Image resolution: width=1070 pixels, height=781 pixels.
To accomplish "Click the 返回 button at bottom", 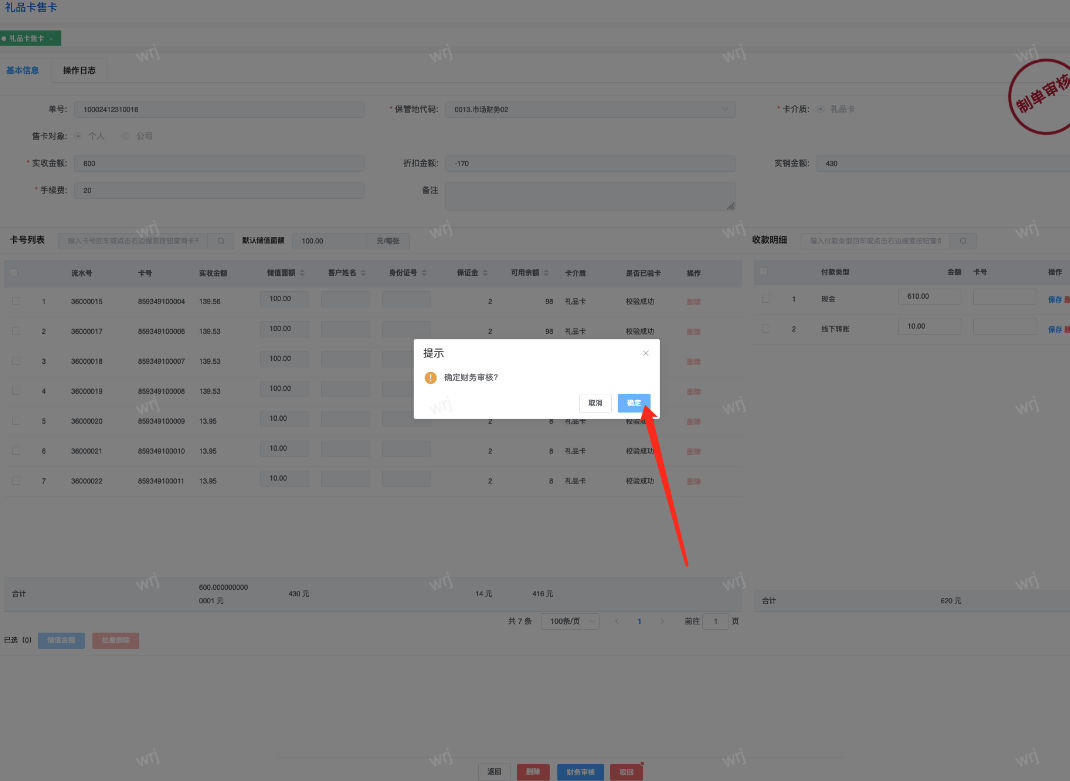I will coord(494,772).
